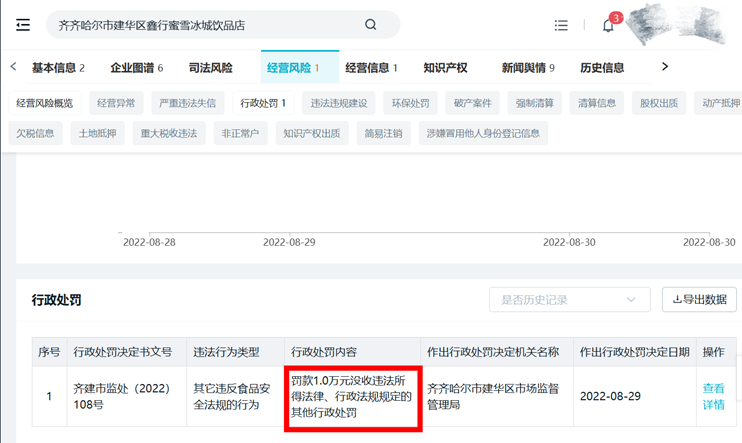Click 作出行政处罚决定日期 column header
The image size is (742, 443).
635,352
